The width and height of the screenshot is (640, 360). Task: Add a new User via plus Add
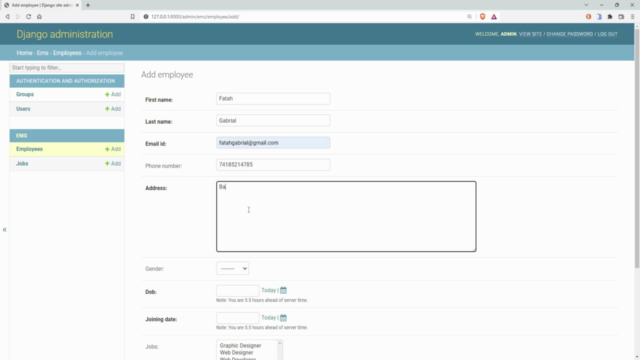(113, 109)
